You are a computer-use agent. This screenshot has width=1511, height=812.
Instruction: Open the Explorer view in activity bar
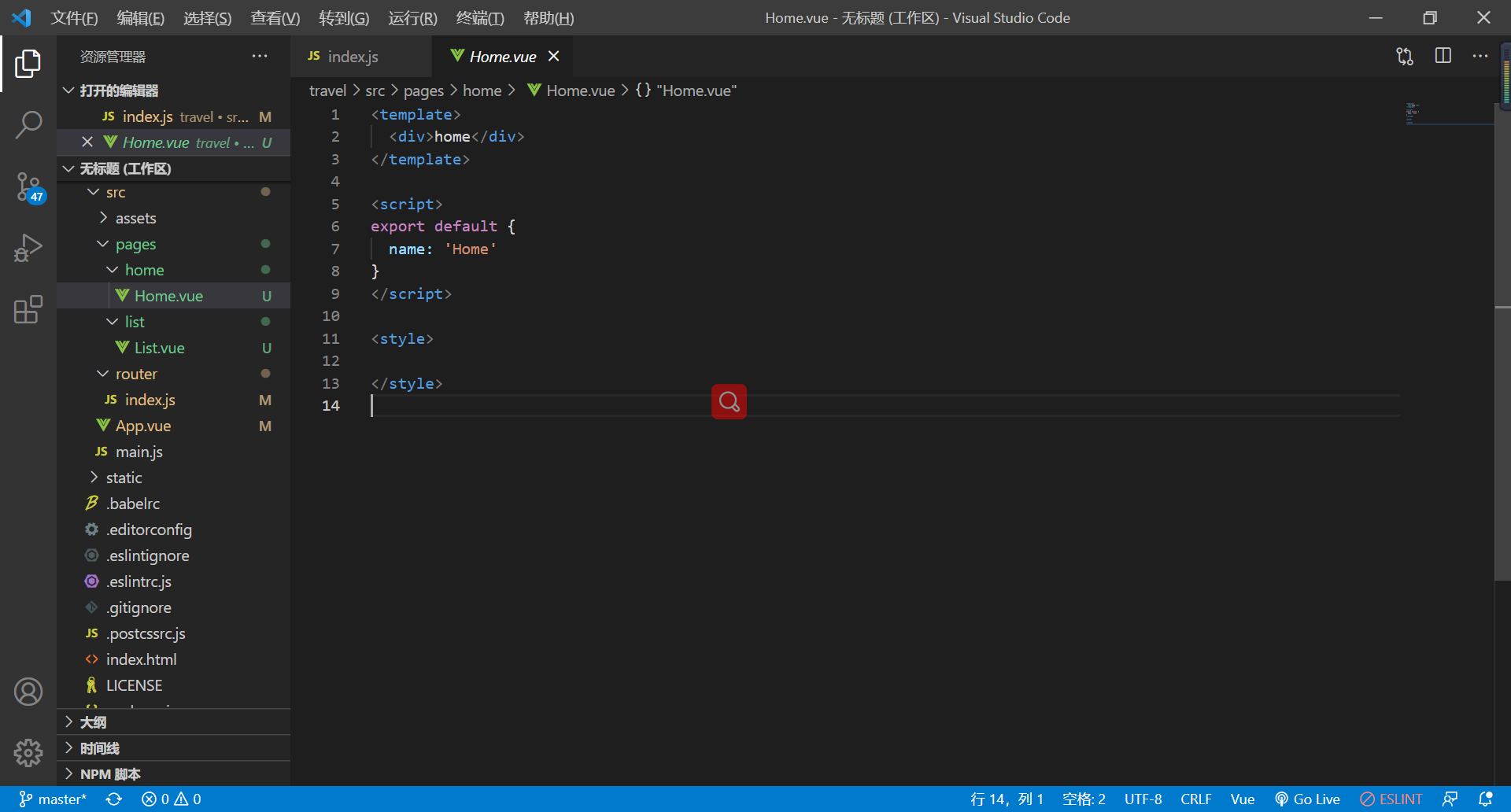(x=28, y=64)
